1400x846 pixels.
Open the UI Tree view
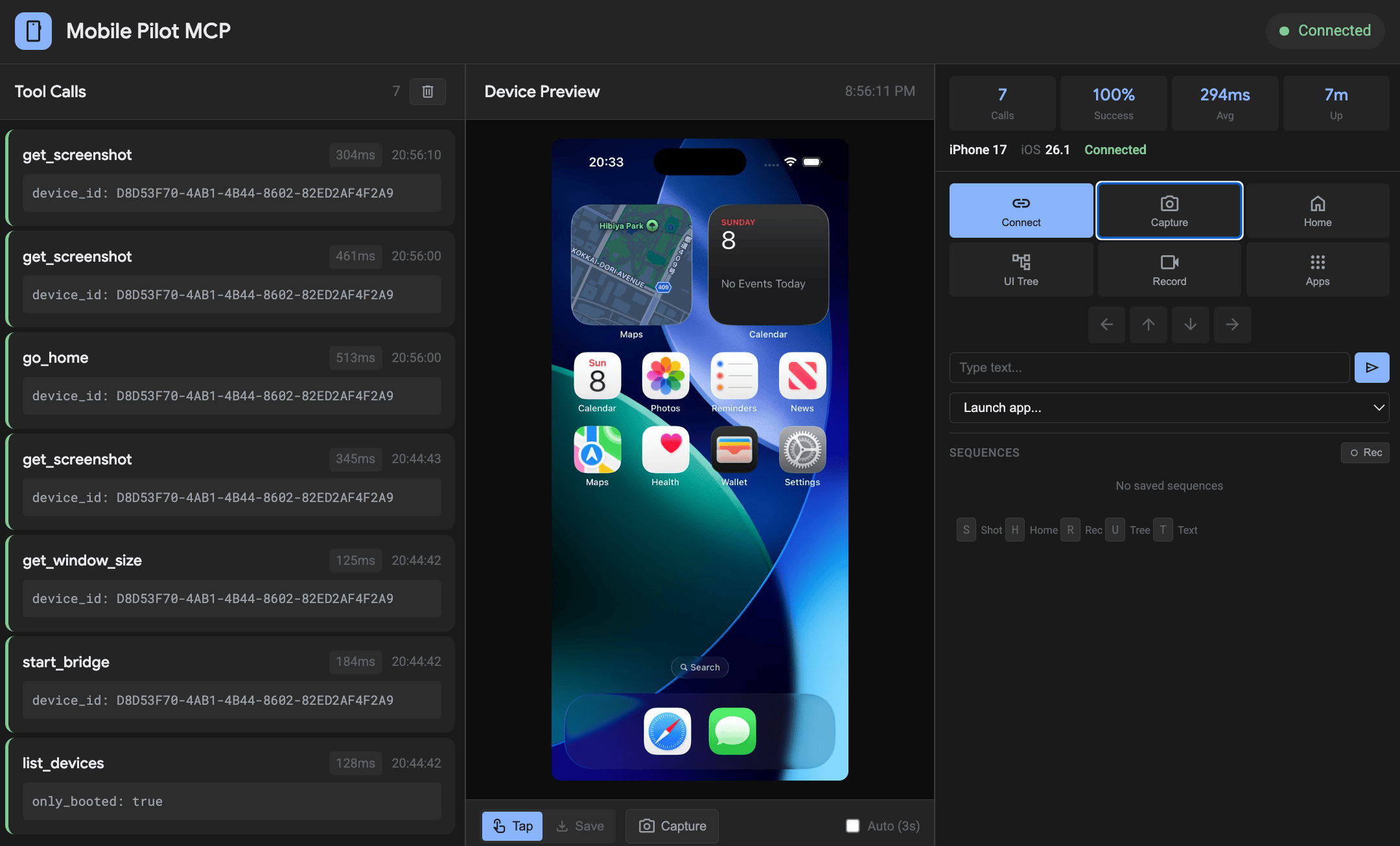coord(1021,269)
